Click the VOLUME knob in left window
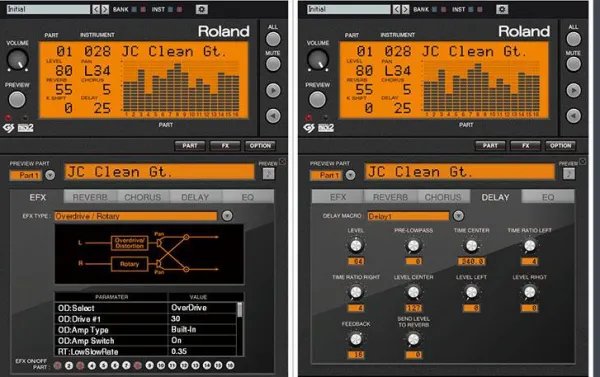Viewport: 600px width, 377px height. (17, 60)
